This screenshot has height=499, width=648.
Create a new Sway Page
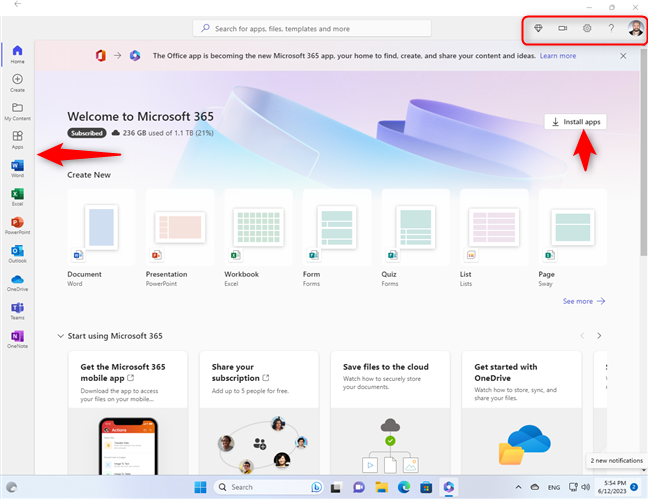click(572, 239)
